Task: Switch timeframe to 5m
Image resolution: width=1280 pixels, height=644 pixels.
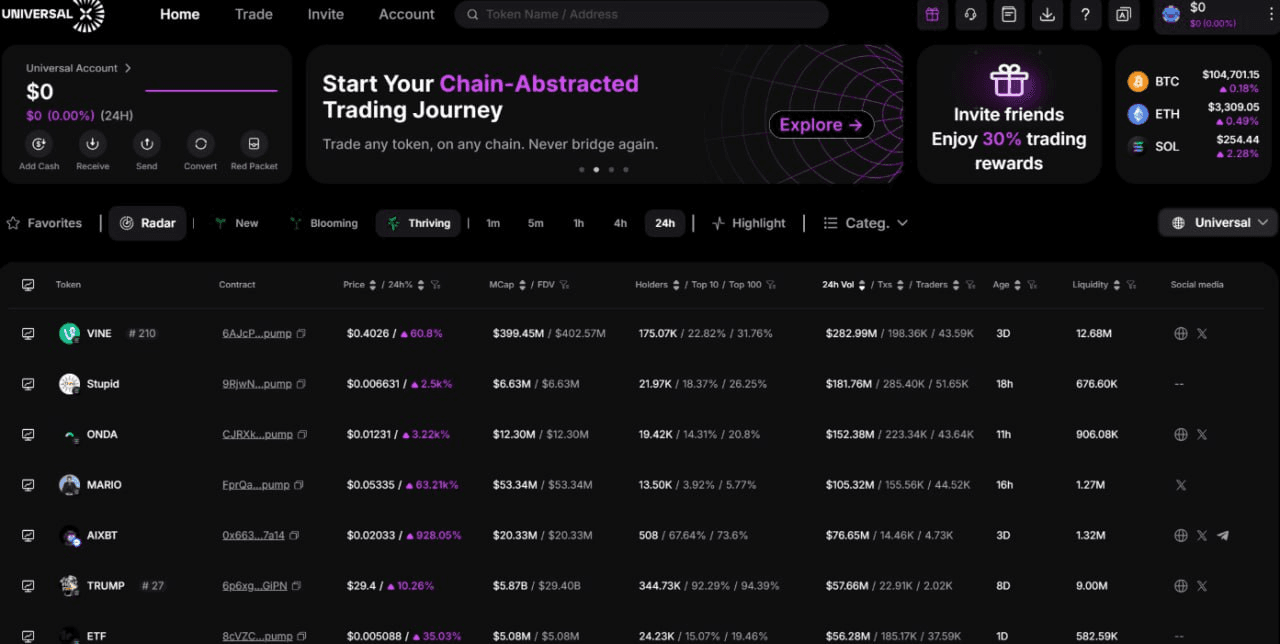Action: pyautogui.click(x=535, y=223)
